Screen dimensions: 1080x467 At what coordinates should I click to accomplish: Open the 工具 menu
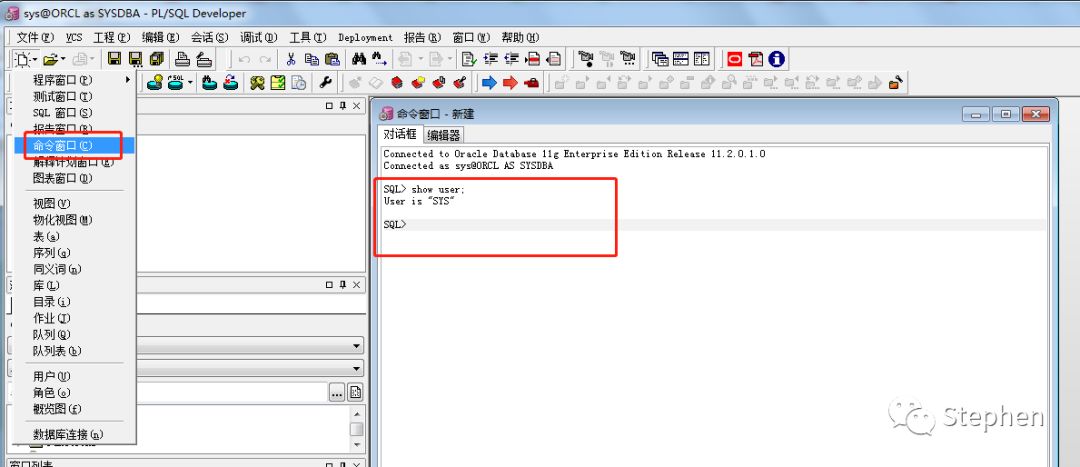308,37
